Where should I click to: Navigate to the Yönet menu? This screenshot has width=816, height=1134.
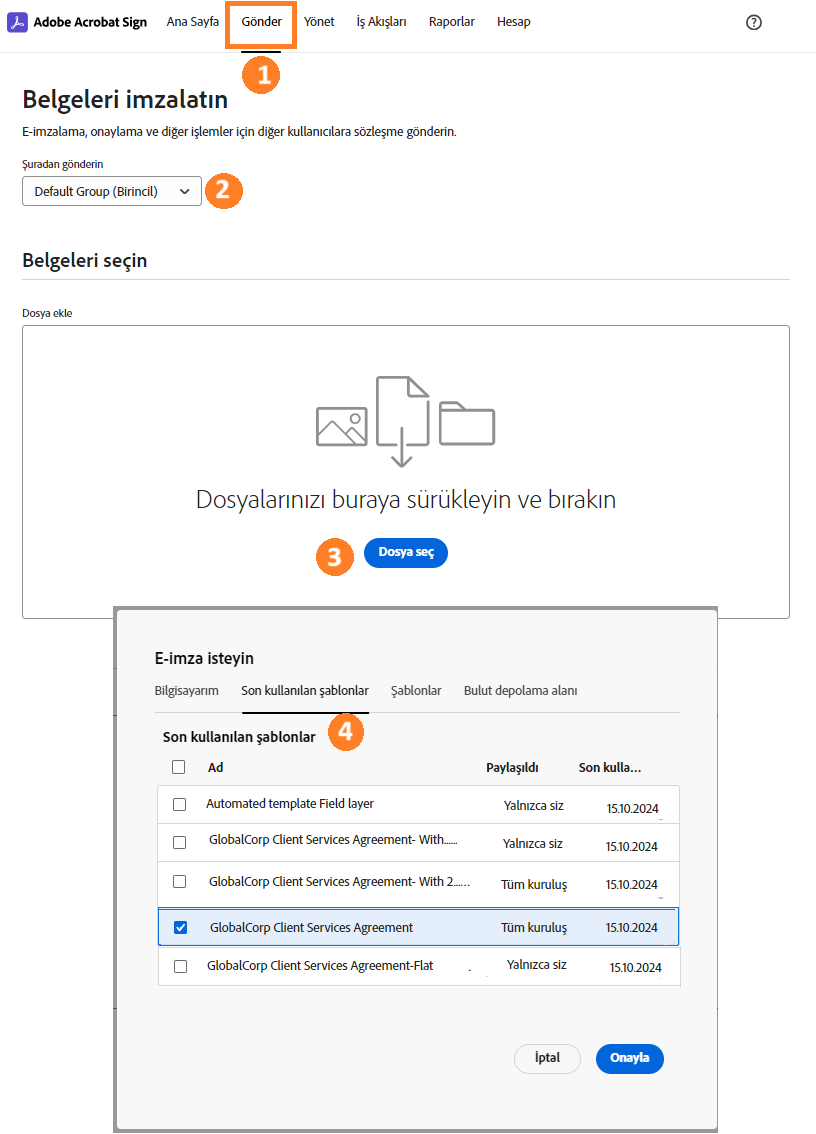point(319,21)
